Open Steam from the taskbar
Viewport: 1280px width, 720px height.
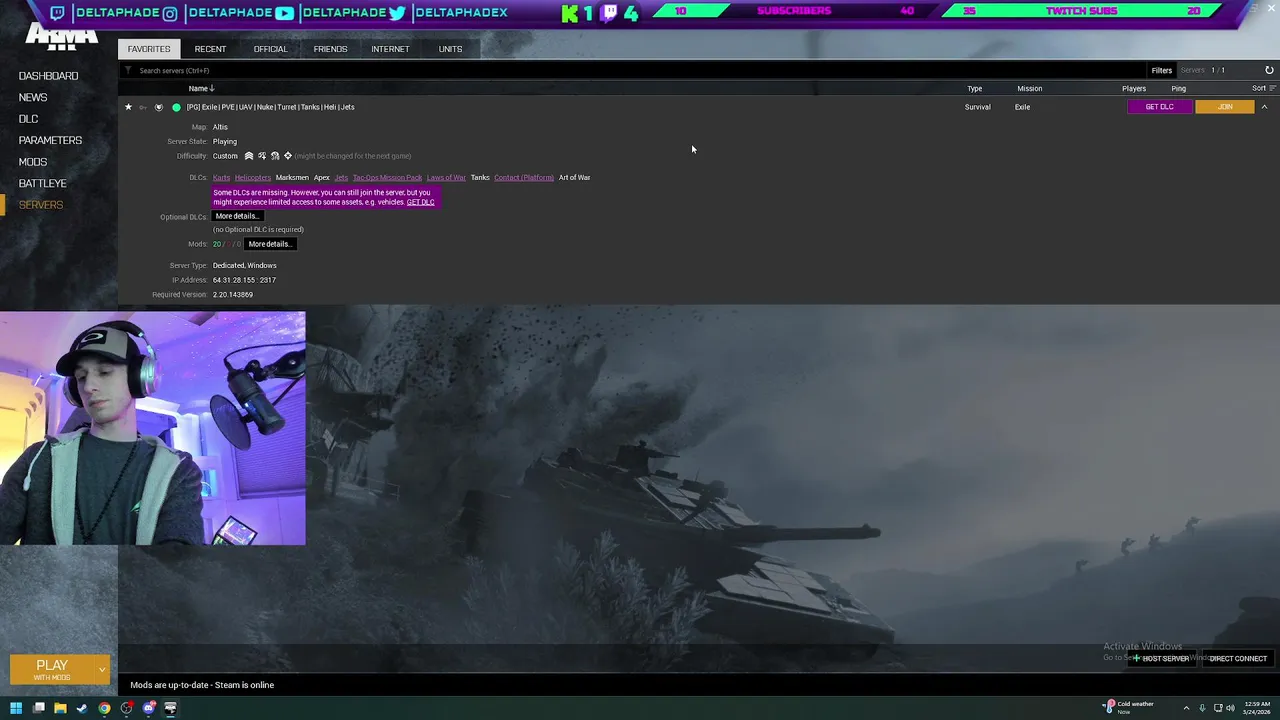(82, 708)
